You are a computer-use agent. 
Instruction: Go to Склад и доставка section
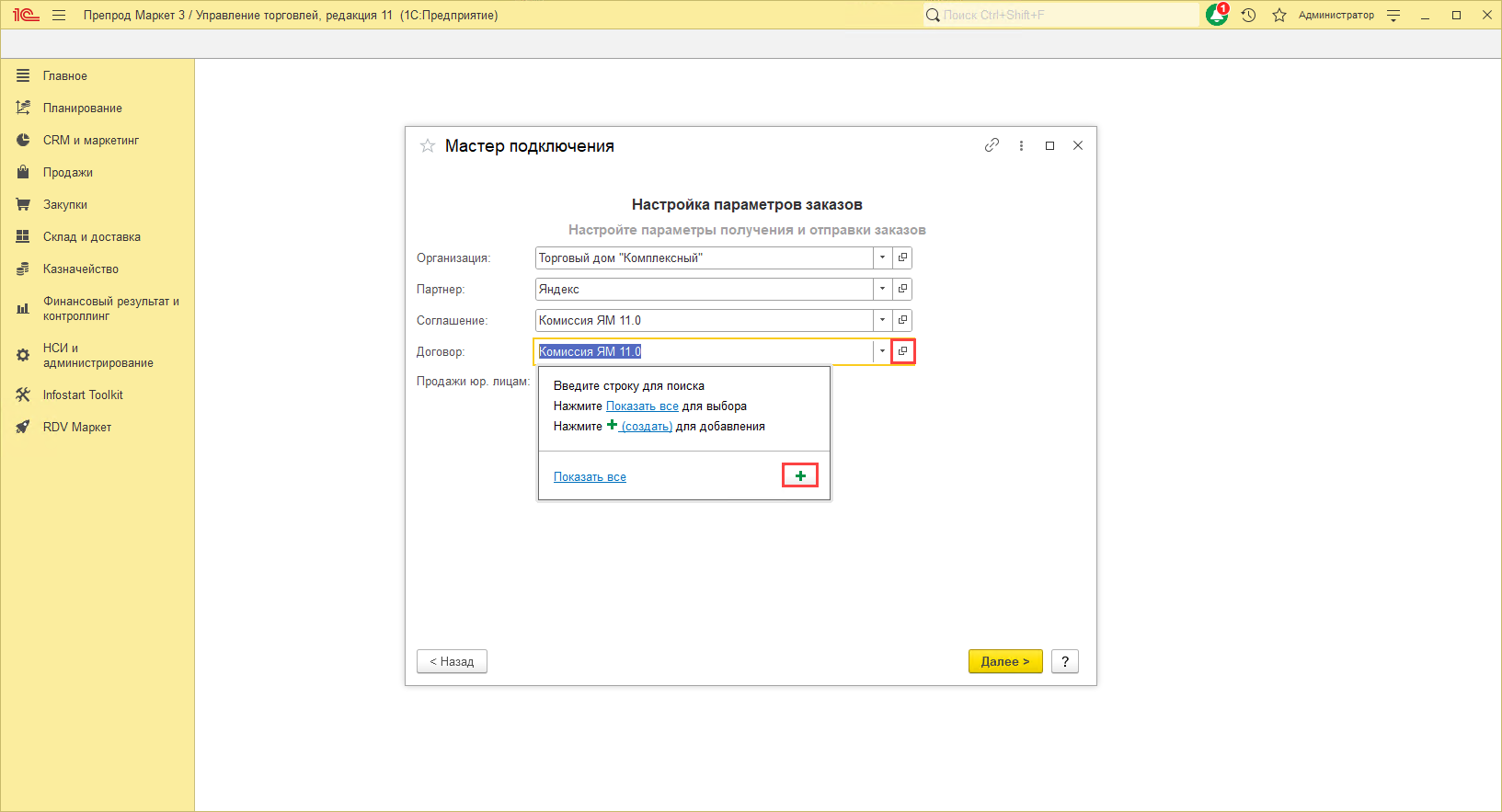point(91,237)
